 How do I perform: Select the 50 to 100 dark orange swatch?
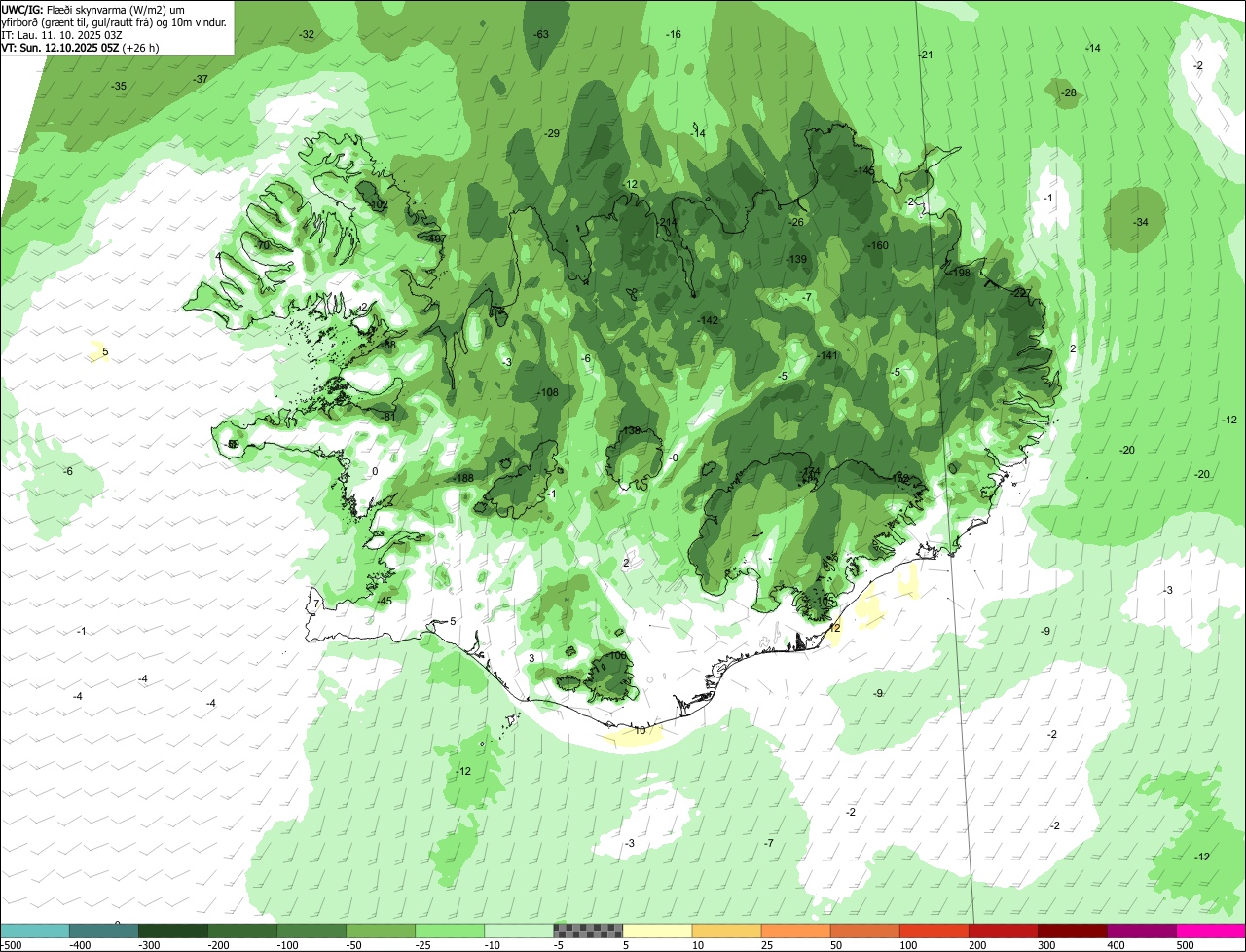click(864, 931)
